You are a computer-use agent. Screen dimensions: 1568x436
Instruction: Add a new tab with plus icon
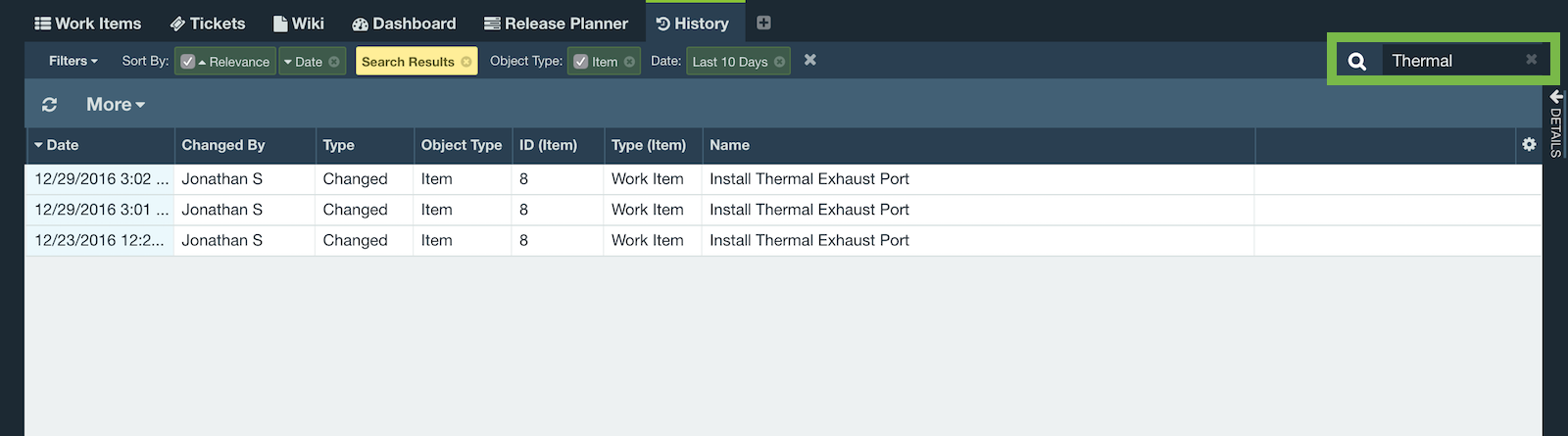point(763,23)
